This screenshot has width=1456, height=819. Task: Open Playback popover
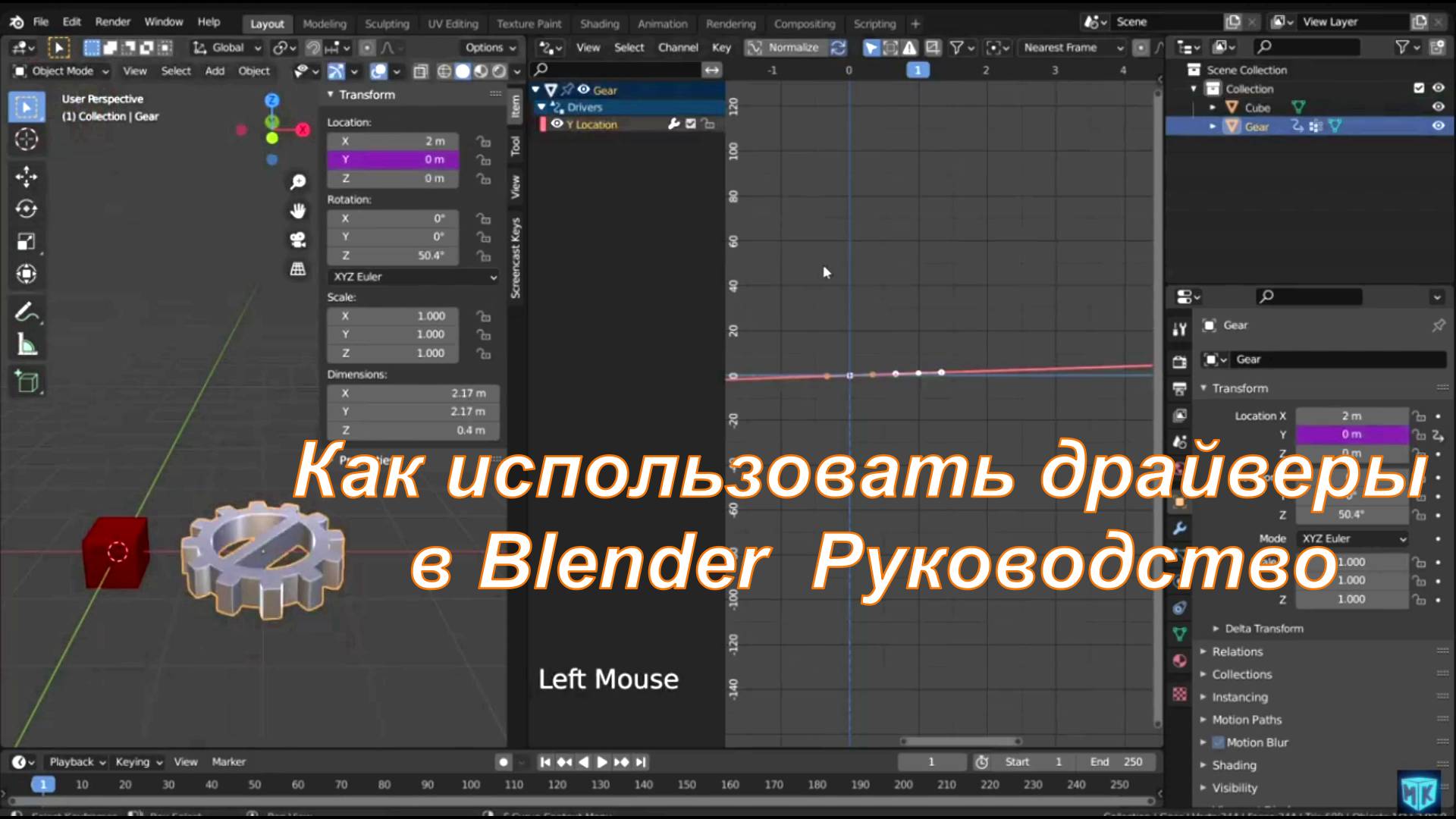[x=77, y=762]
